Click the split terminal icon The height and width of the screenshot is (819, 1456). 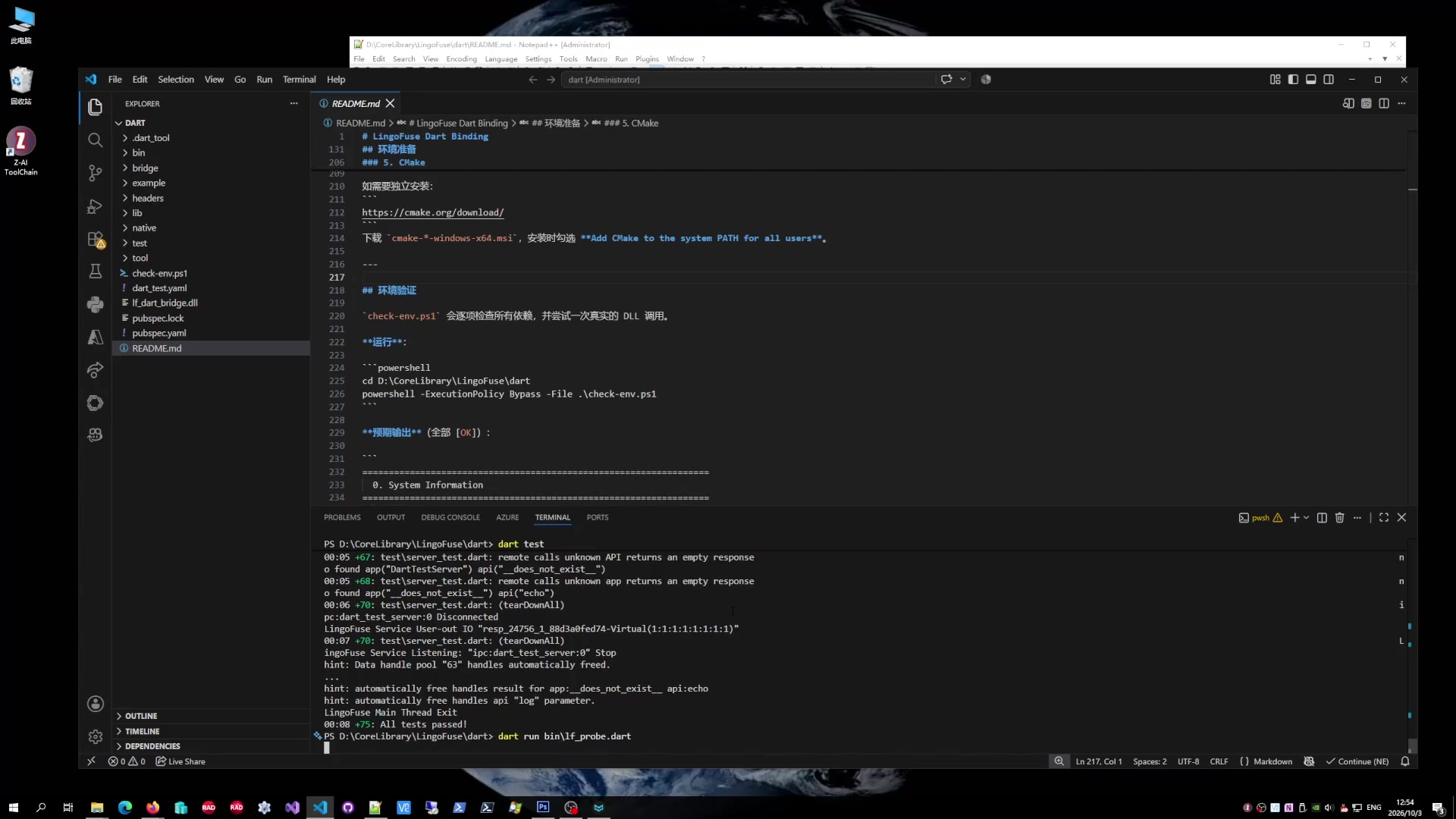(1322, 517)
